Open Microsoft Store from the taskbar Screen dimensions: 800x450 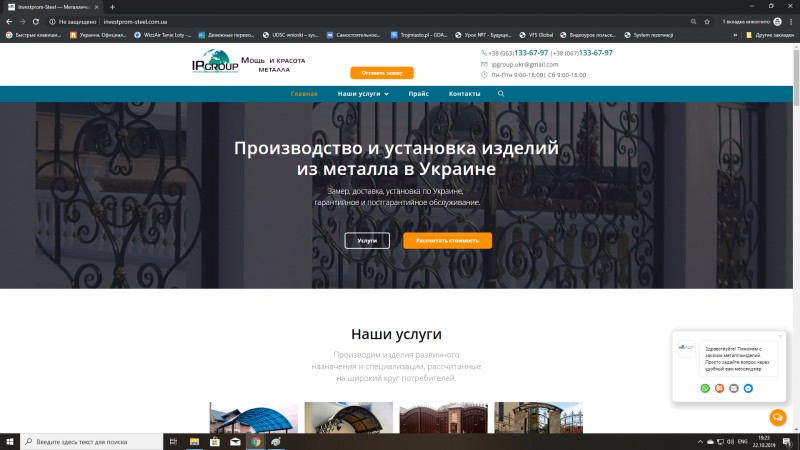tap(215, 442)
